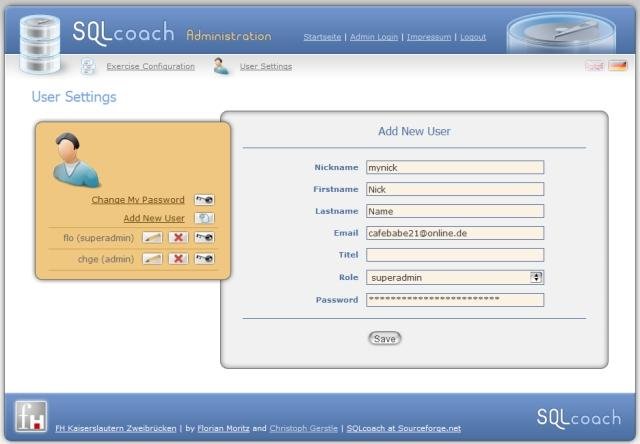Click the Logout link in header
The width and height of the screenshot is (640, 444).
473,37
